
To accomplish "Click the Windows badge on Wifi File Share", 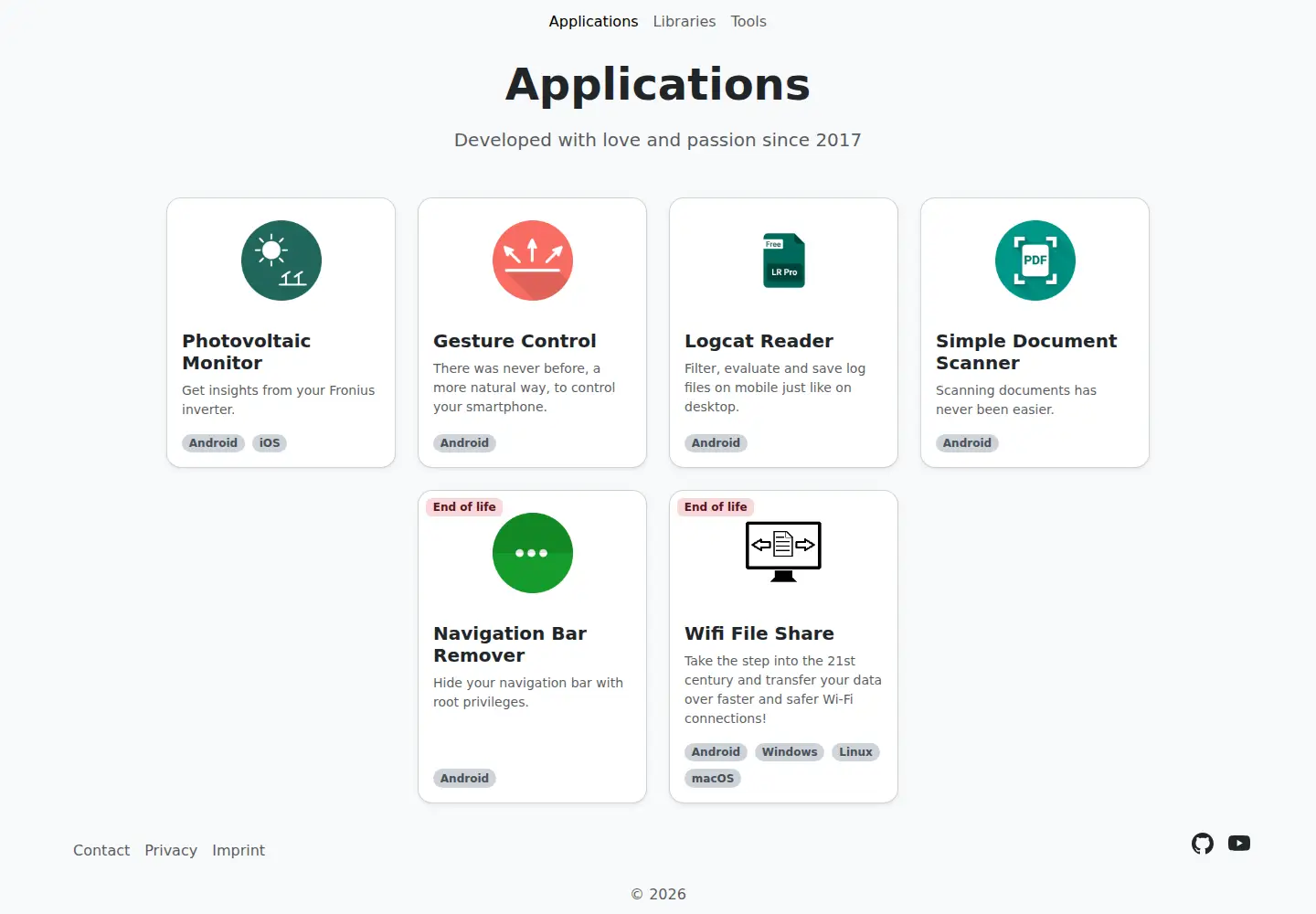I will [790, 752].
